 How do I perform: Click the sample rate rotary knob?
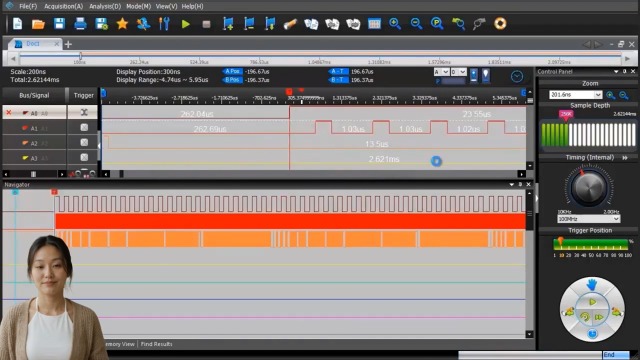(x=589, y=187)
